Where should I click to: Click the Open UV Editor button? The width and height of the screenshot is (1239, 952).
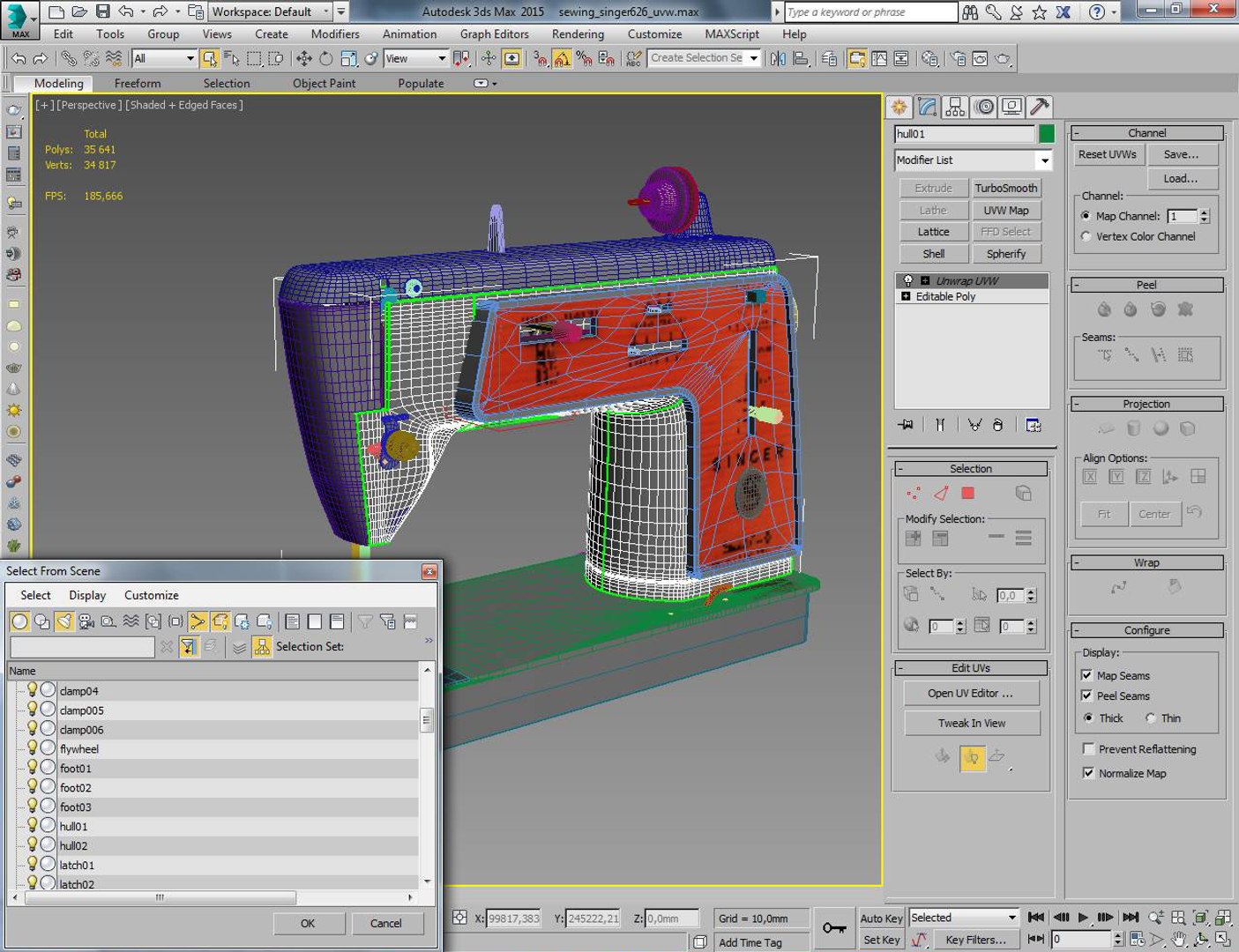[971, 694]
